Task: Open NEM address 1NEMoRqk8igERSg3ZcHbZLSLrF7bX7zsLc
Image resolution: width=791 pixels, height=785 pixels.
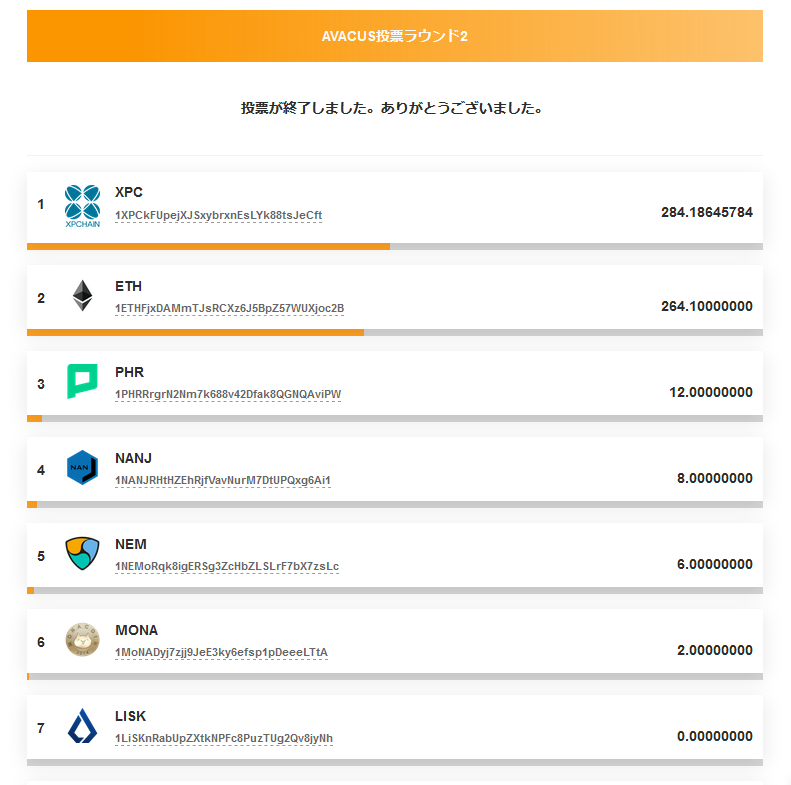Action: [x=227, y=566]
